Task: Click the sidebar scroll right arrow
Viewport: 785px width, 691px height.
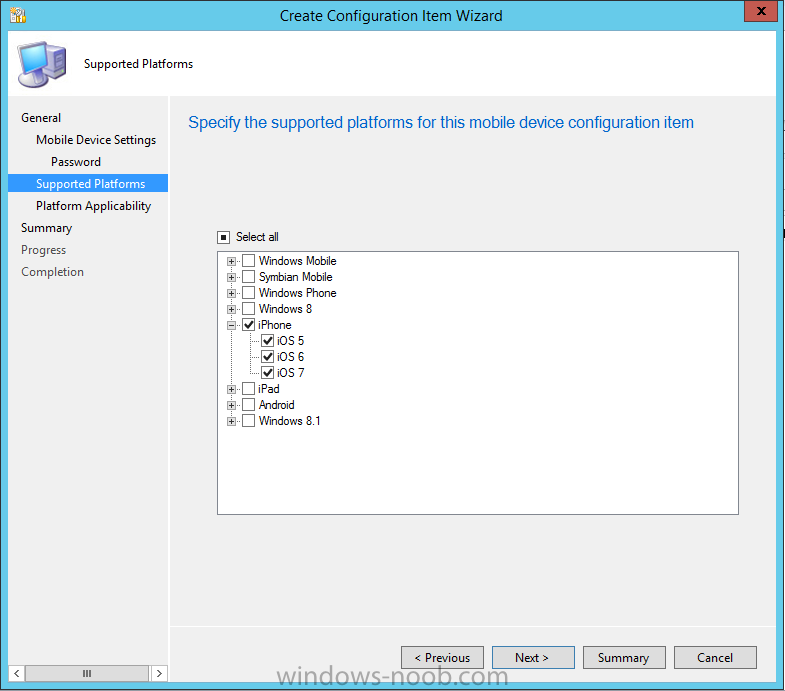Action: [x=159, y=673]
